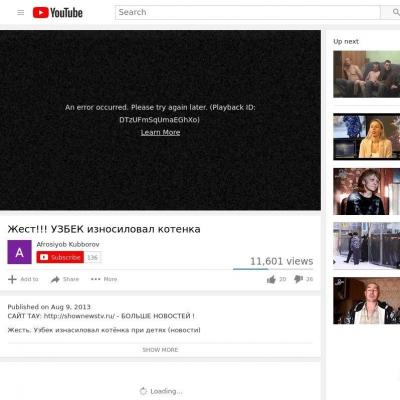Focus the Search input field
Screen dimensions: 400x400
(x=248, y=12)
